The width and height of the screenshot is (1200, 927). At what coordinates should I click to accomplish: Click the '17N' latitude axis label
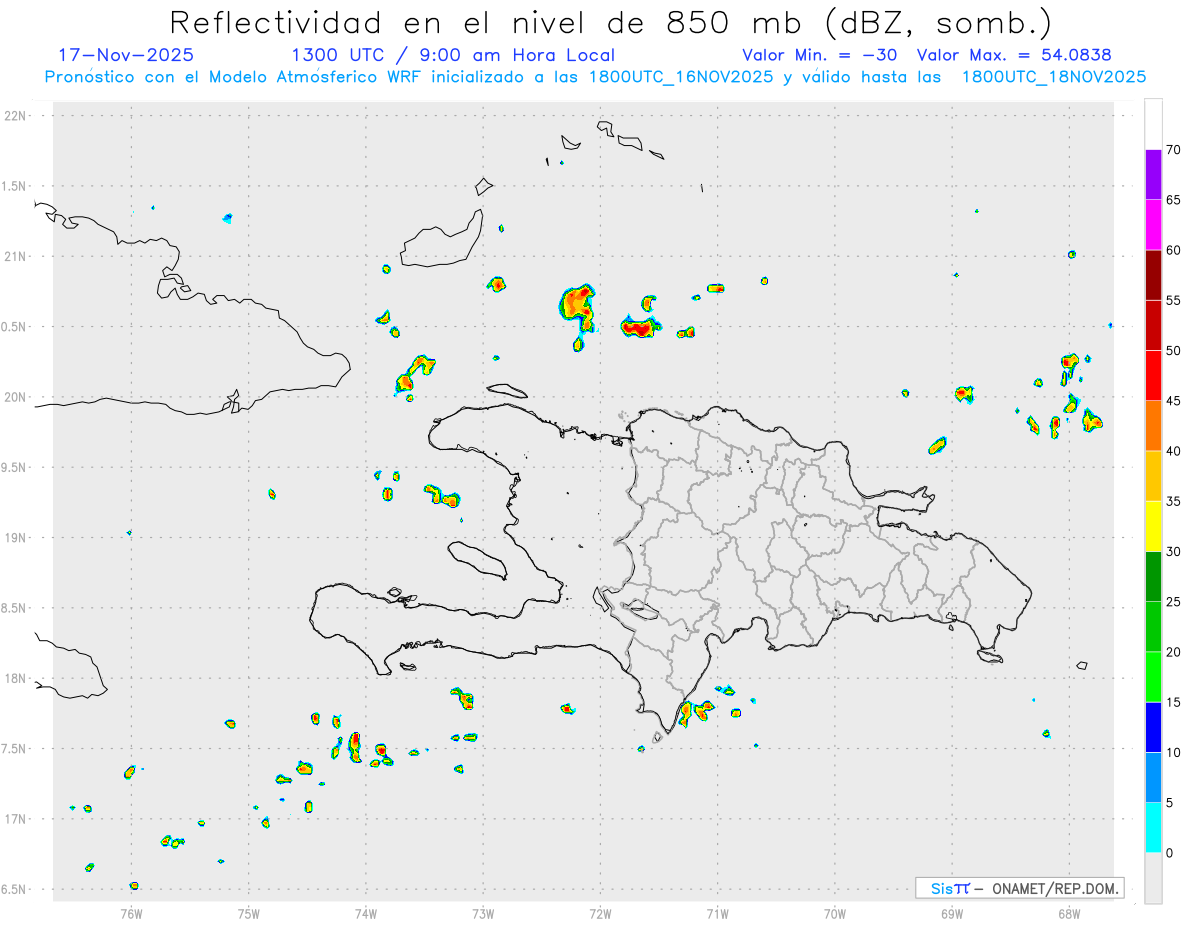(x=17, y=819)
